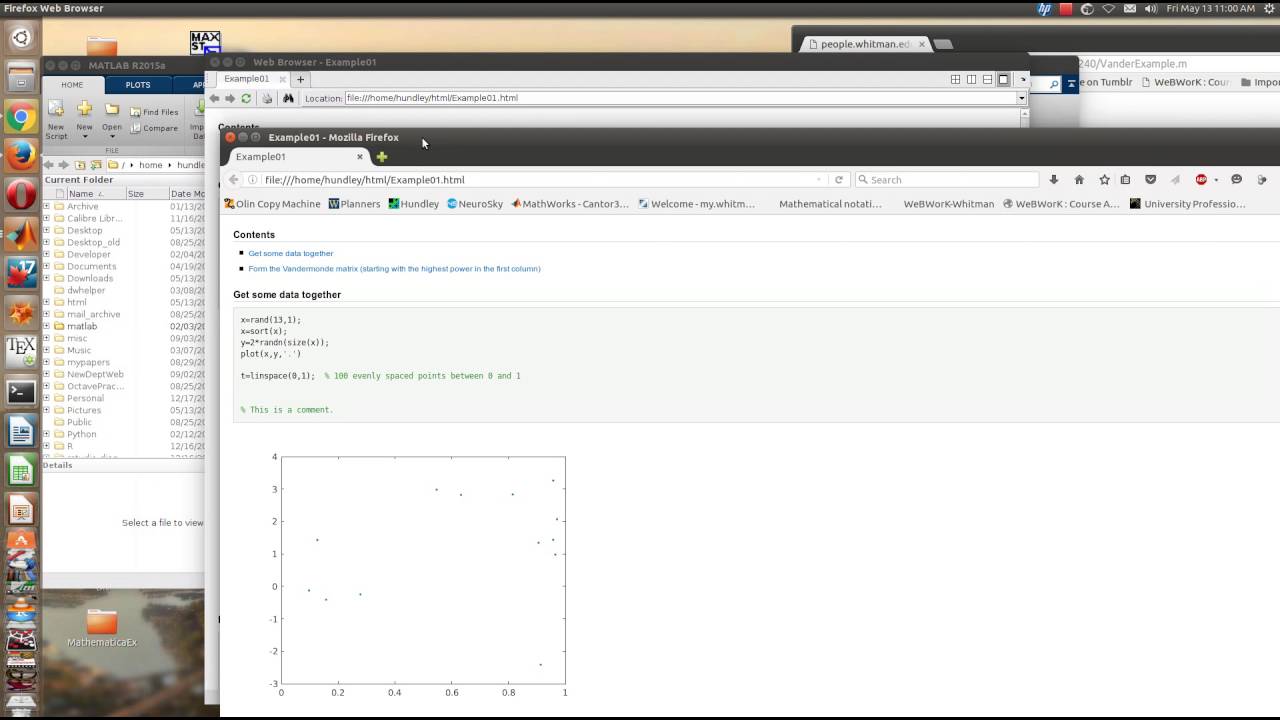Expand the Python folder
The height and width of the screenshot is (720, 1280).
(x=46, y=434)
